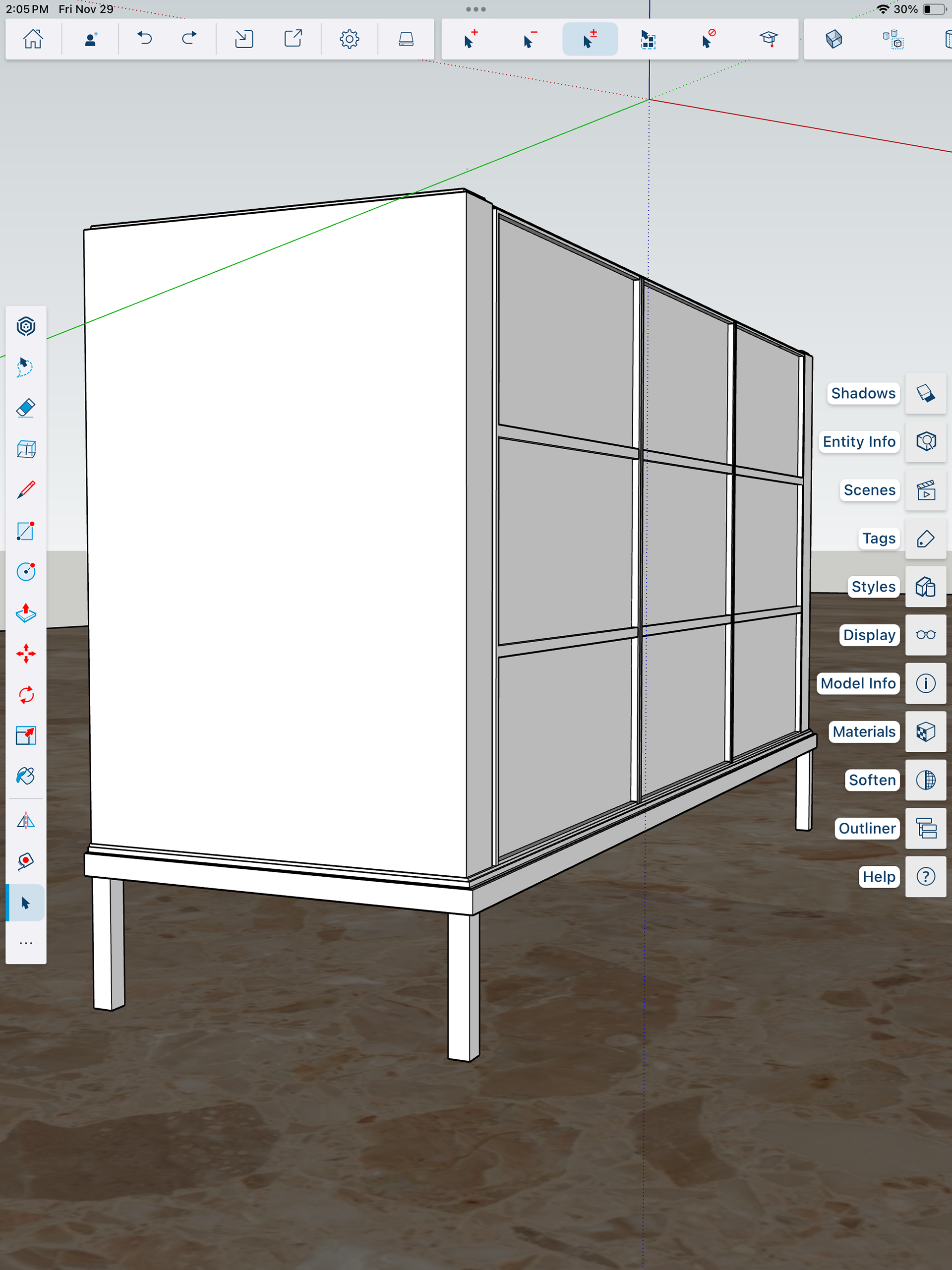Screen dimensions: 952x1270
Task: Expand more tools via ellipsis
Action: [x=26, y=943]
